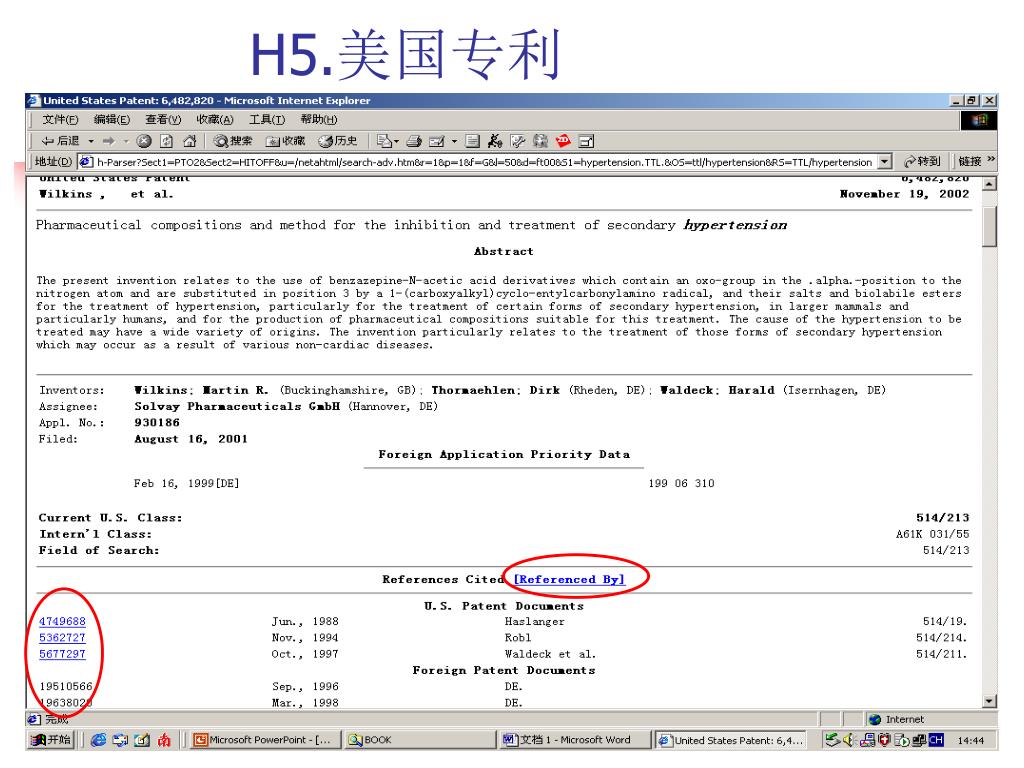
Task: Switch to United States Patent taskbar button
Action: [730, 740]
